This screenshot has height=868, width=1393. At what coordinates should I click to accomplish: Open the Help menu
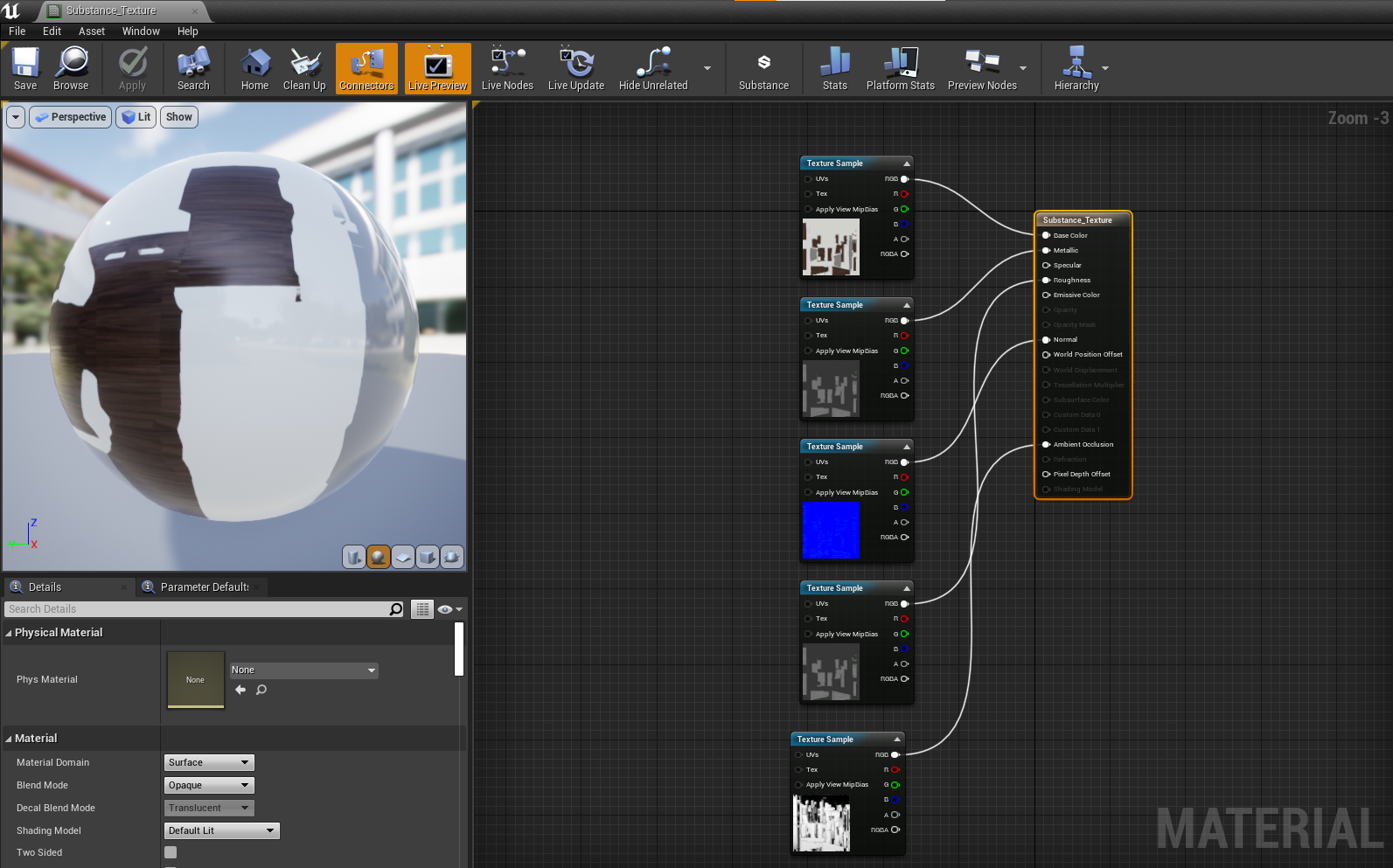click(x=188, y=31)
